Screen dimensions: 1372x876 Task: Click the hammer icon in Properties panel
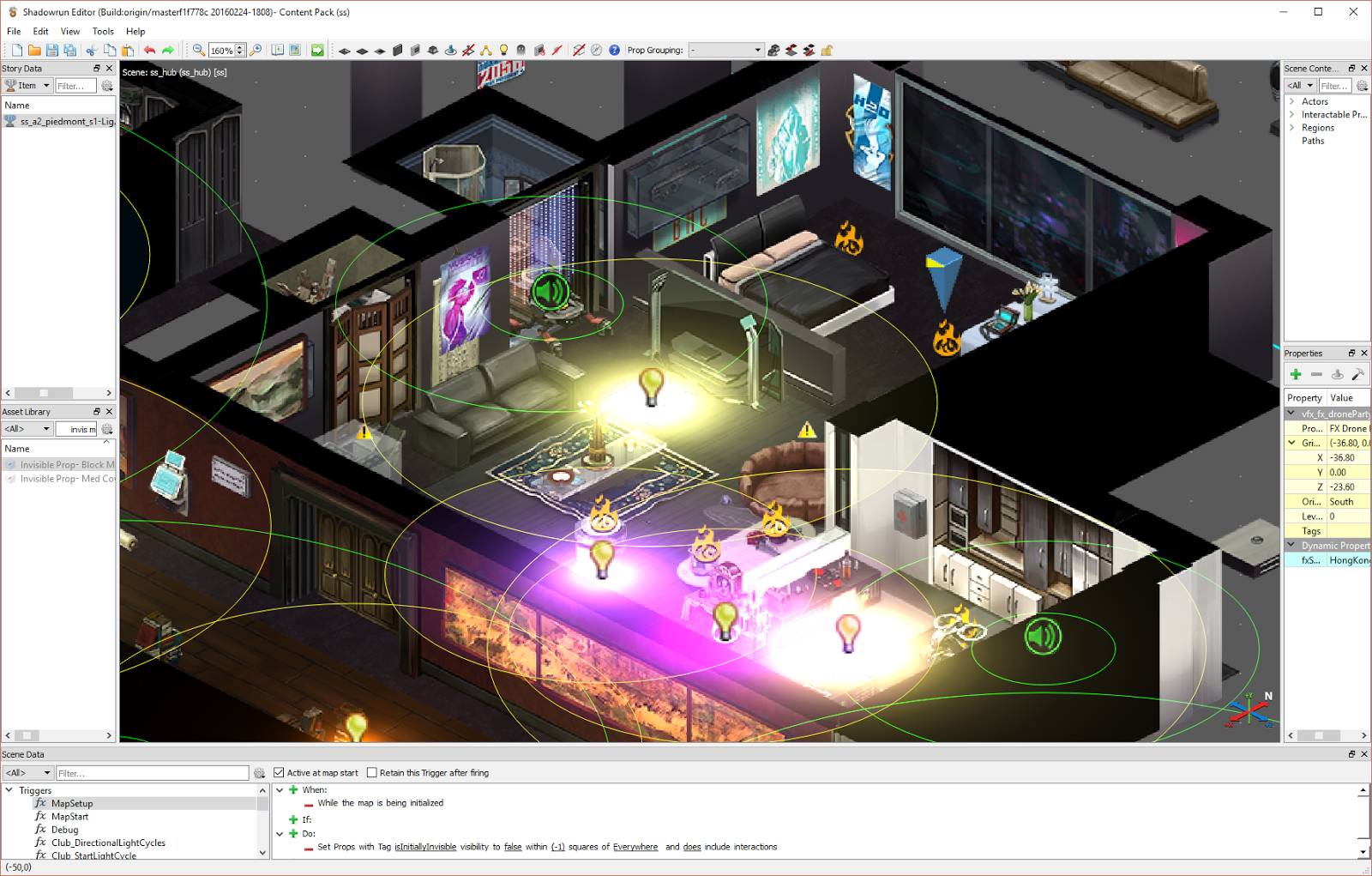pos(1357,374)
